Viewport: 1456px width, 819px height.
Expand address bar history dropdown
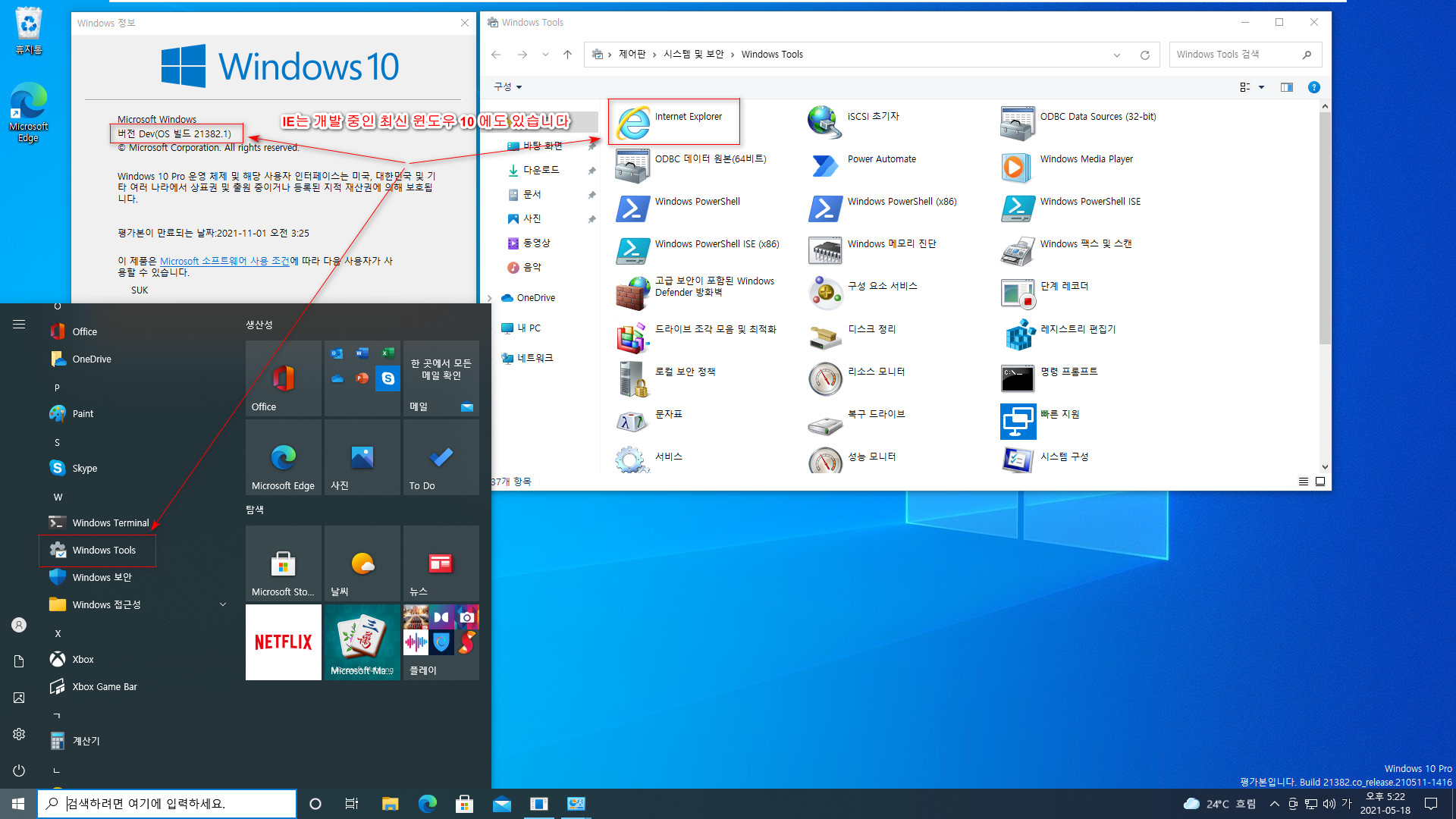1116,55
